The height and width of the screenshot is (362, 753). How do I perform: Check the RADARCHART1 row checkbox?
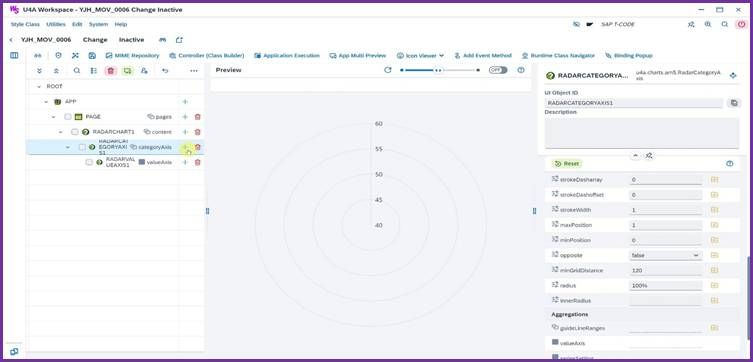(74, 132)
